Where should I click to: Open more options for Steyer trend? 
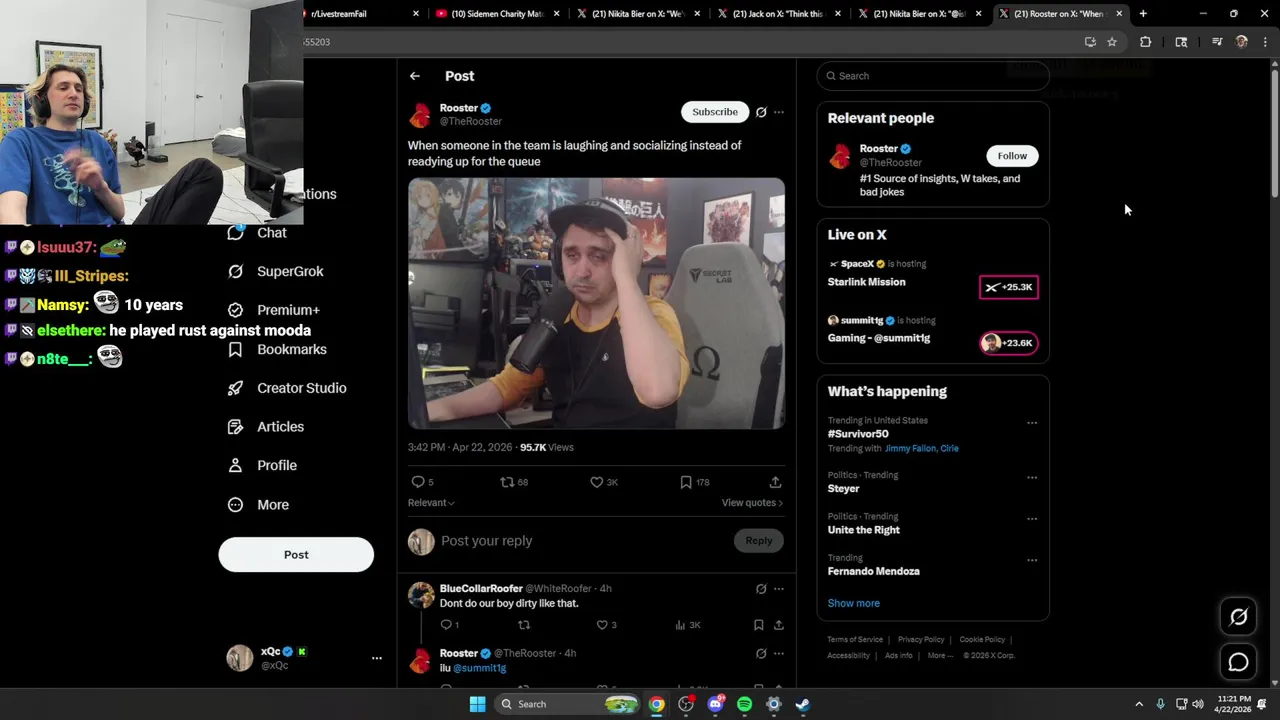(x=1032, y=477)
